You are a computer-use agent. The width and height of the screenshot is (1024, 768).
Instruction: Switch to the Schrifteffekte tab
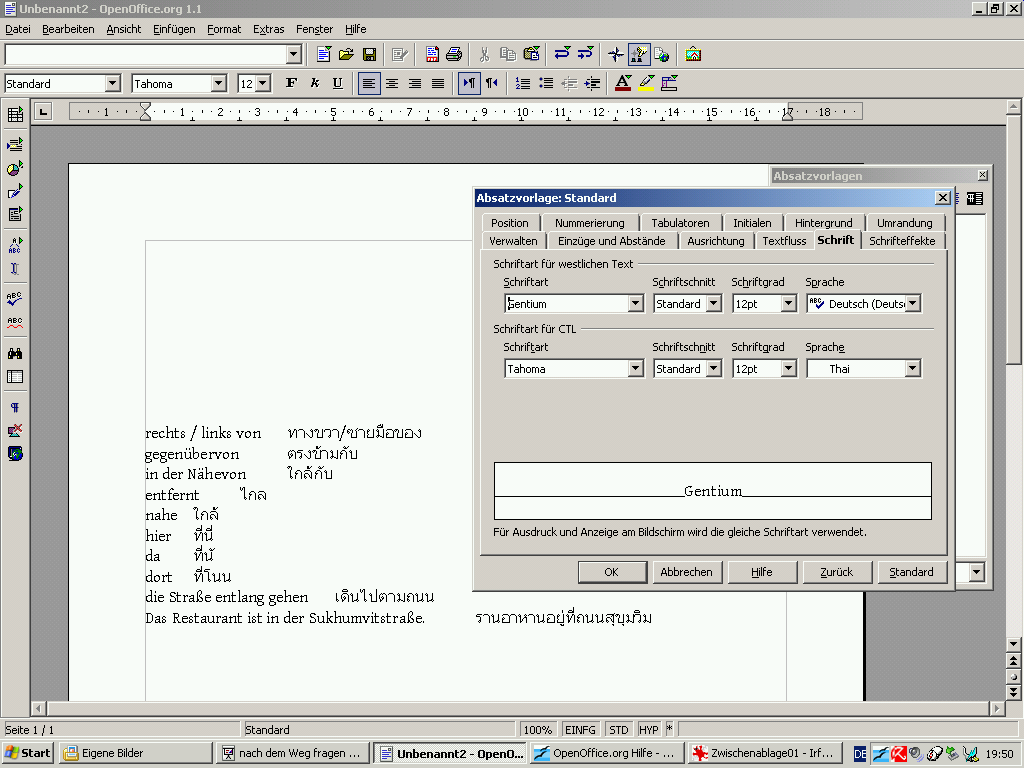pos(902,241)
